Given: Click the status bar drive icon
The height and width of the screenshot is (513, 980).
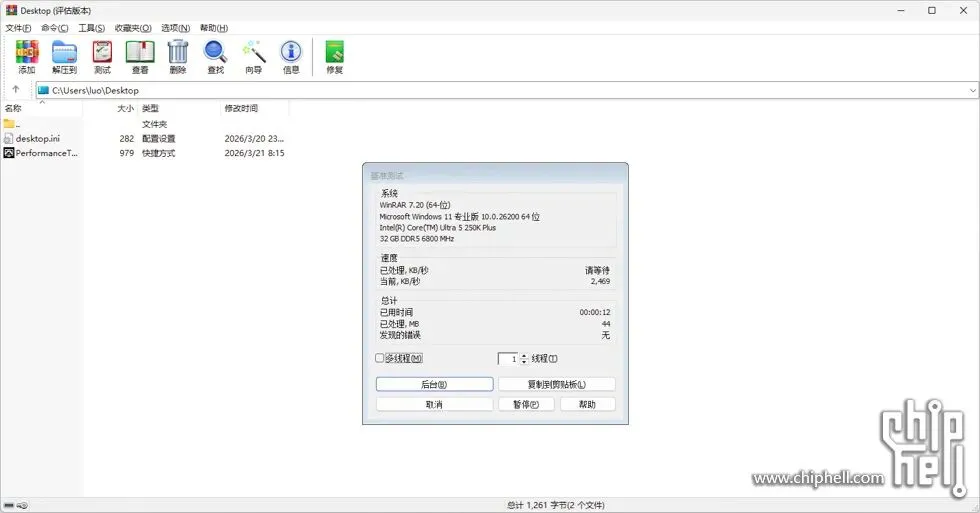Looking at the screenshot, I should click(9, 505).
